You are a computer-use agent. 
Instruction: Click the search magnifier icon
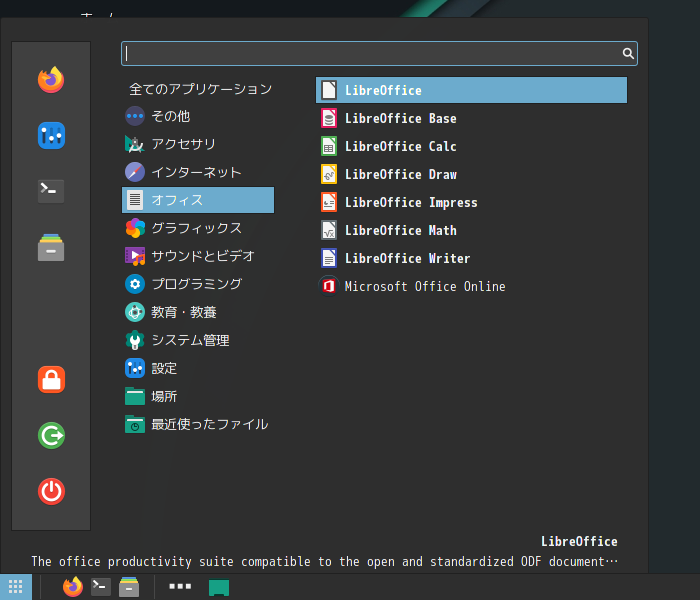coord(628,54)
